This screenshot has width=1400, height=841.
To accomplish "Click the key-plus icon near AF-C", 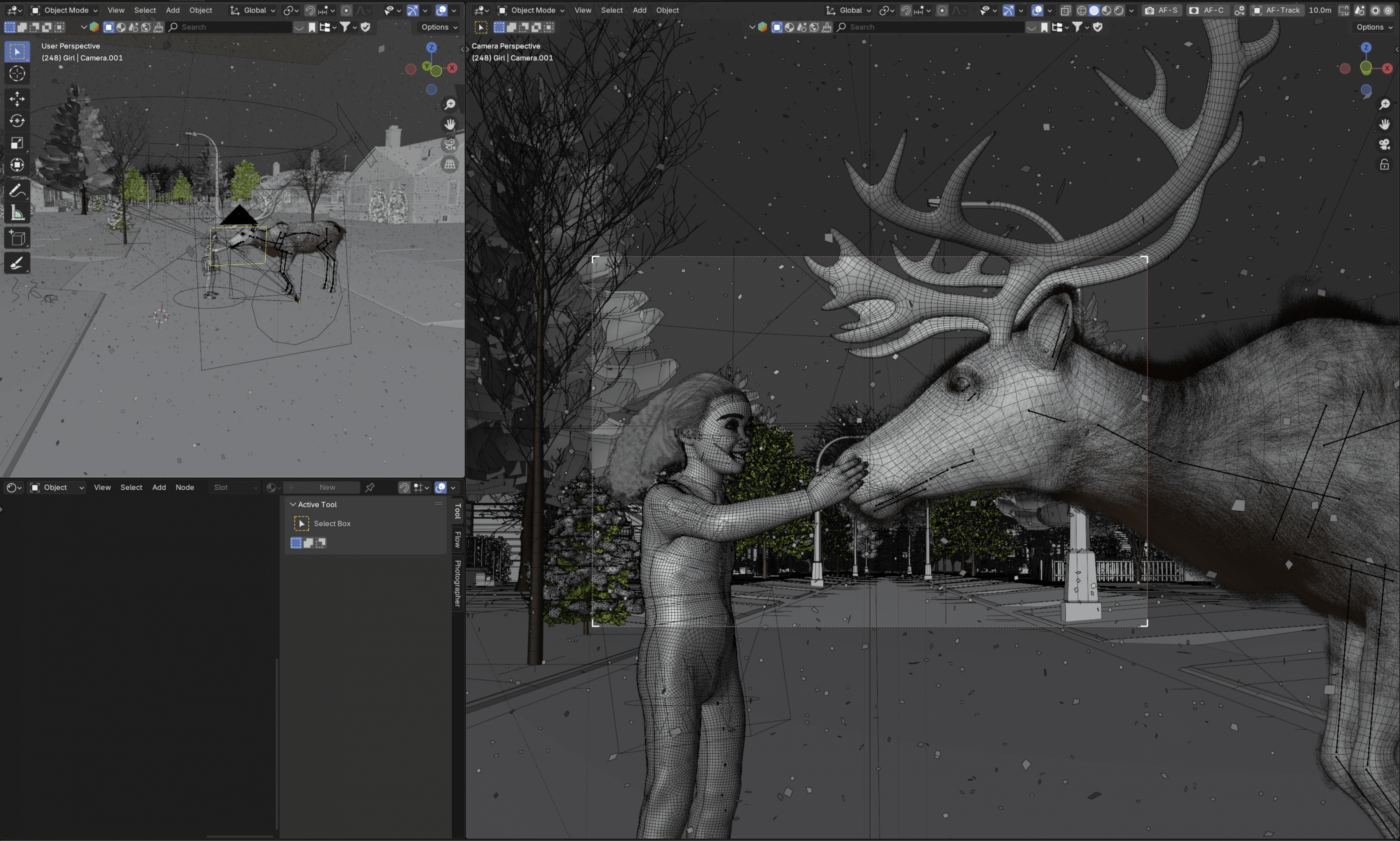I will 1239,10.
